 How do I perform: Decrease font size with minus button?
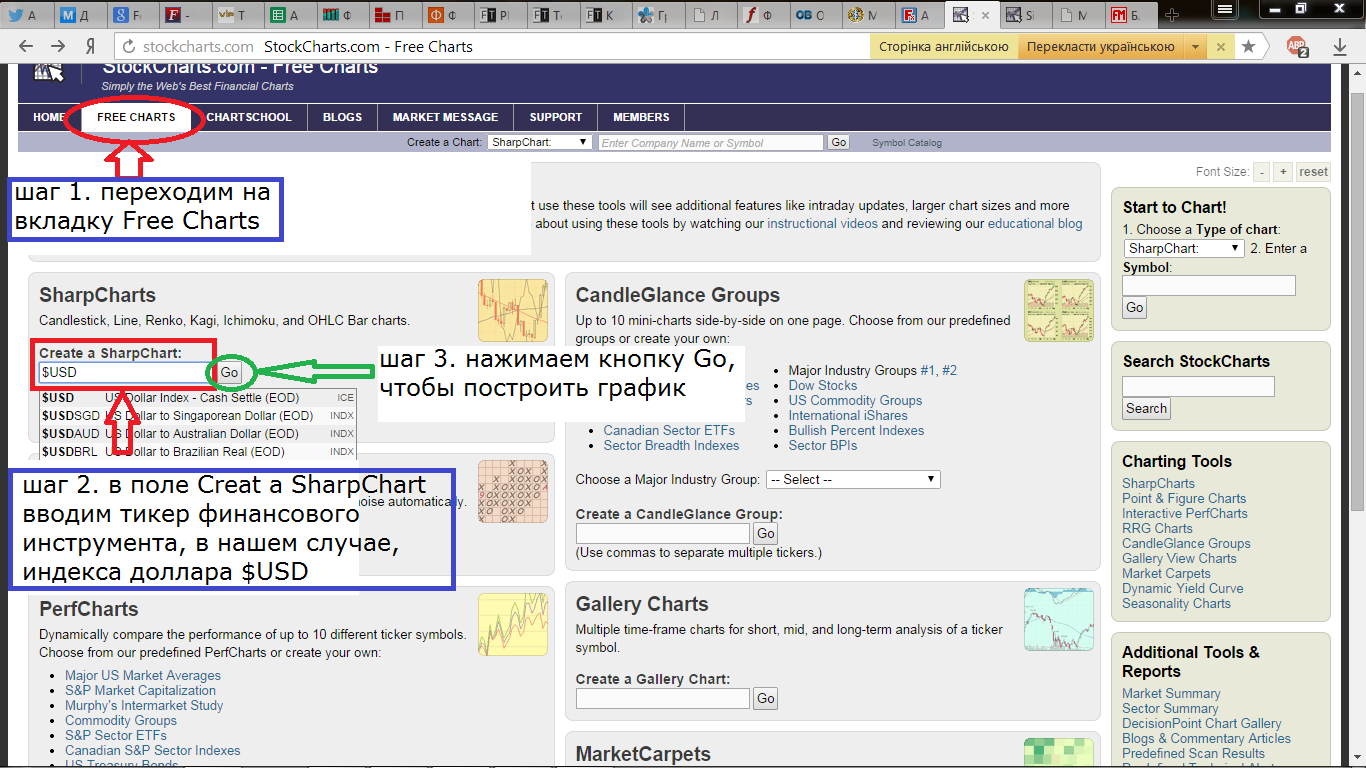pos(1263,172)
